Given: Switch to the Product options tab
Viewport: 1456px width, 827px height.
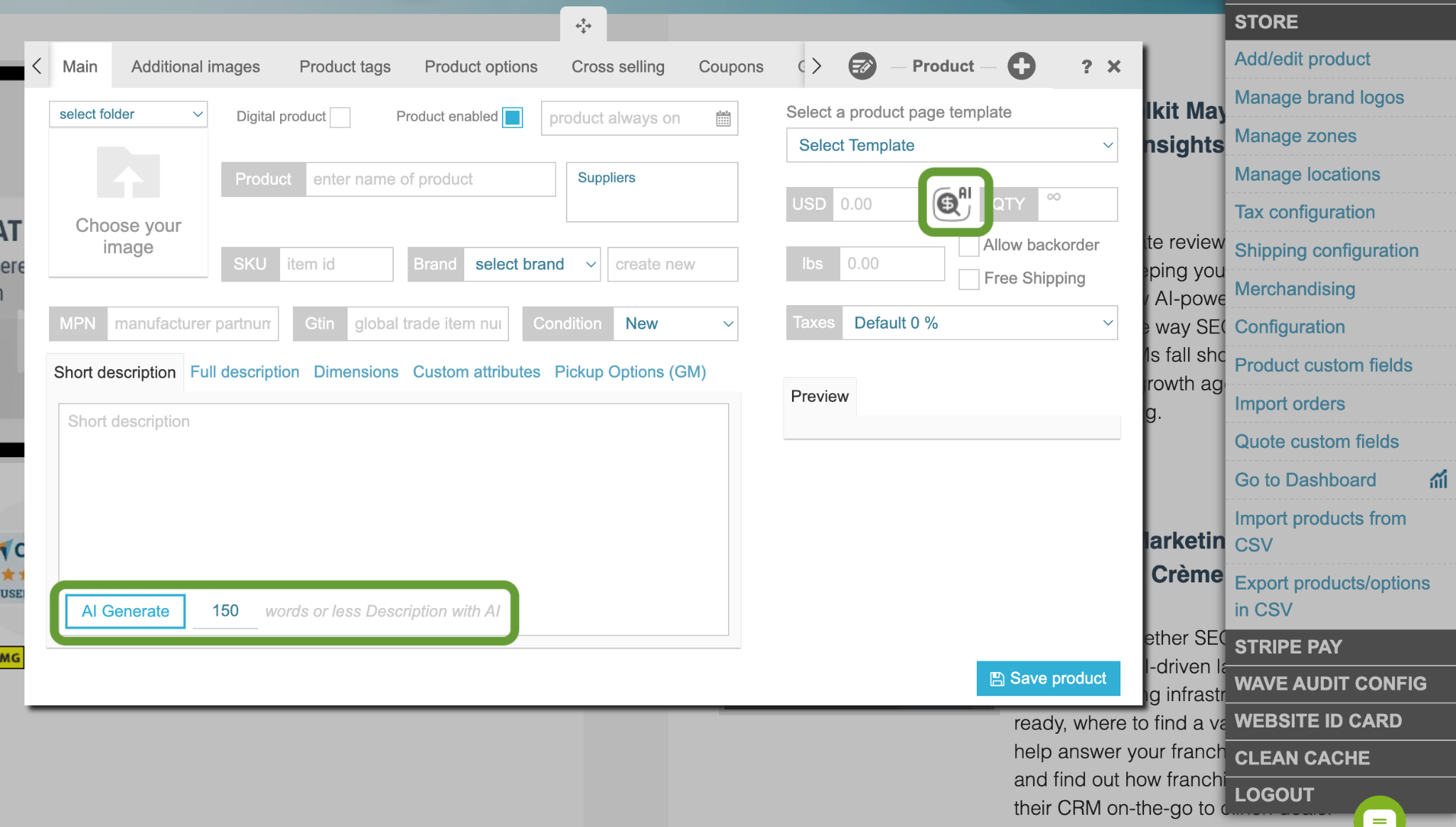Looking at the screenshot, I should pyautogui.click(x=481, y=67).
